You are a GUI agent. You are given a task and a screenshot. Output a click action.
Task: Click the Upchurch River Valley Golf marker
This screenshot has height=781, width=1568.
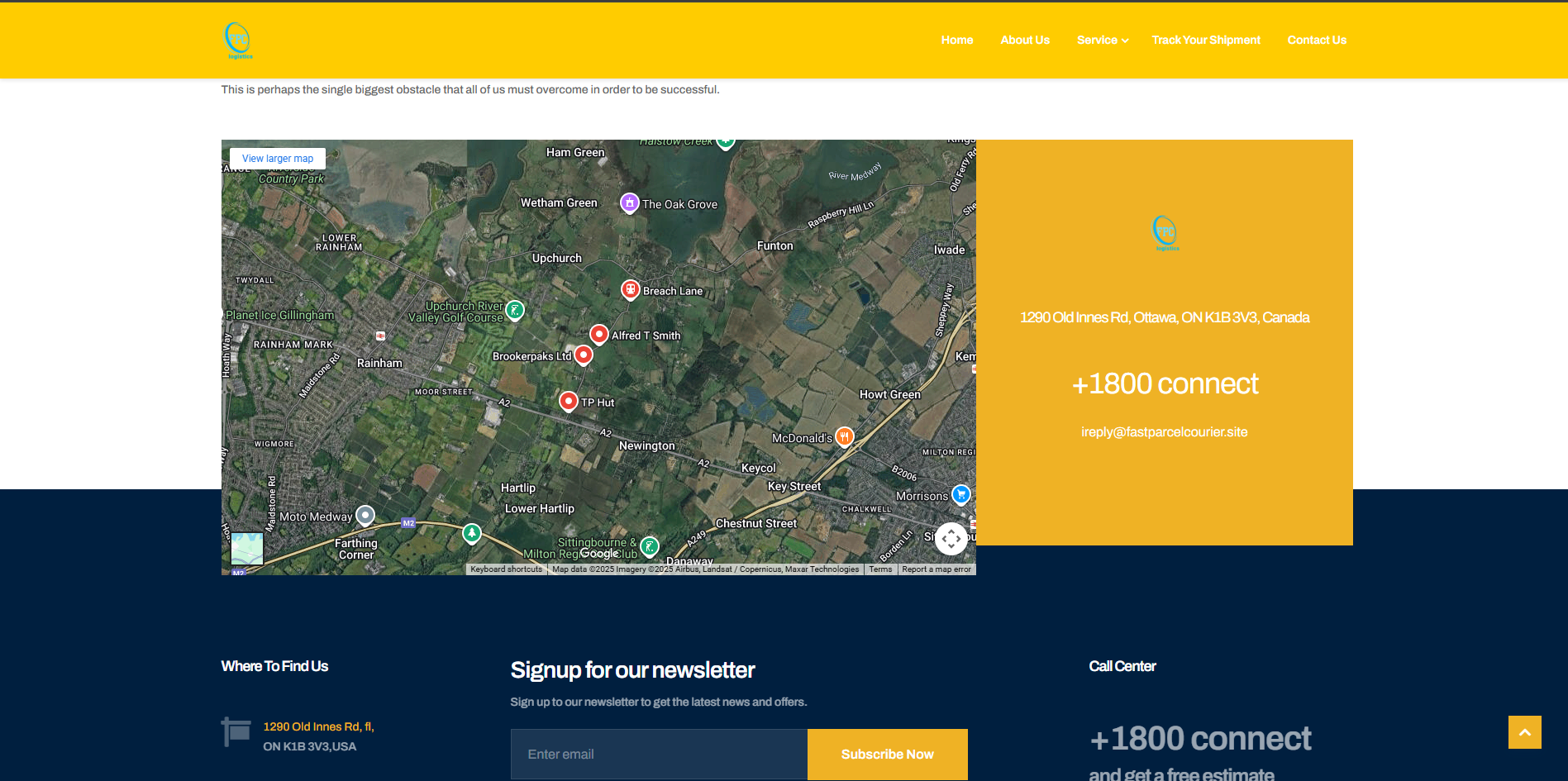click(515, 310)
